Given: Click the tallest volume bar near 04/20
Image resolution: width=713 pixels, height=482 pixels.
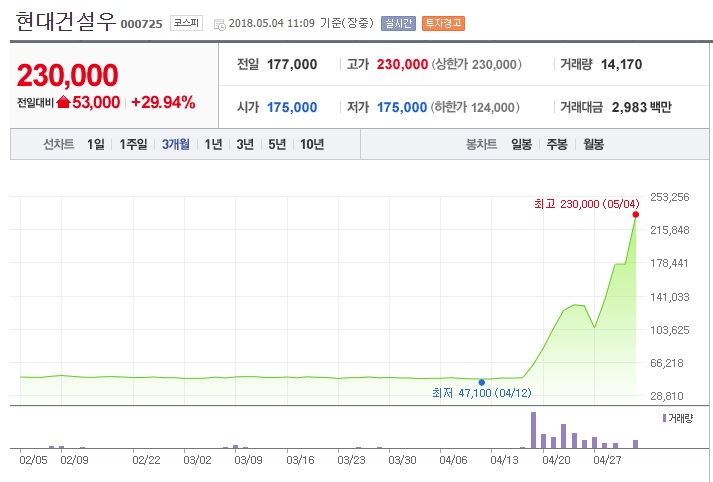Looking at the screenshot, I should (533, 430).
